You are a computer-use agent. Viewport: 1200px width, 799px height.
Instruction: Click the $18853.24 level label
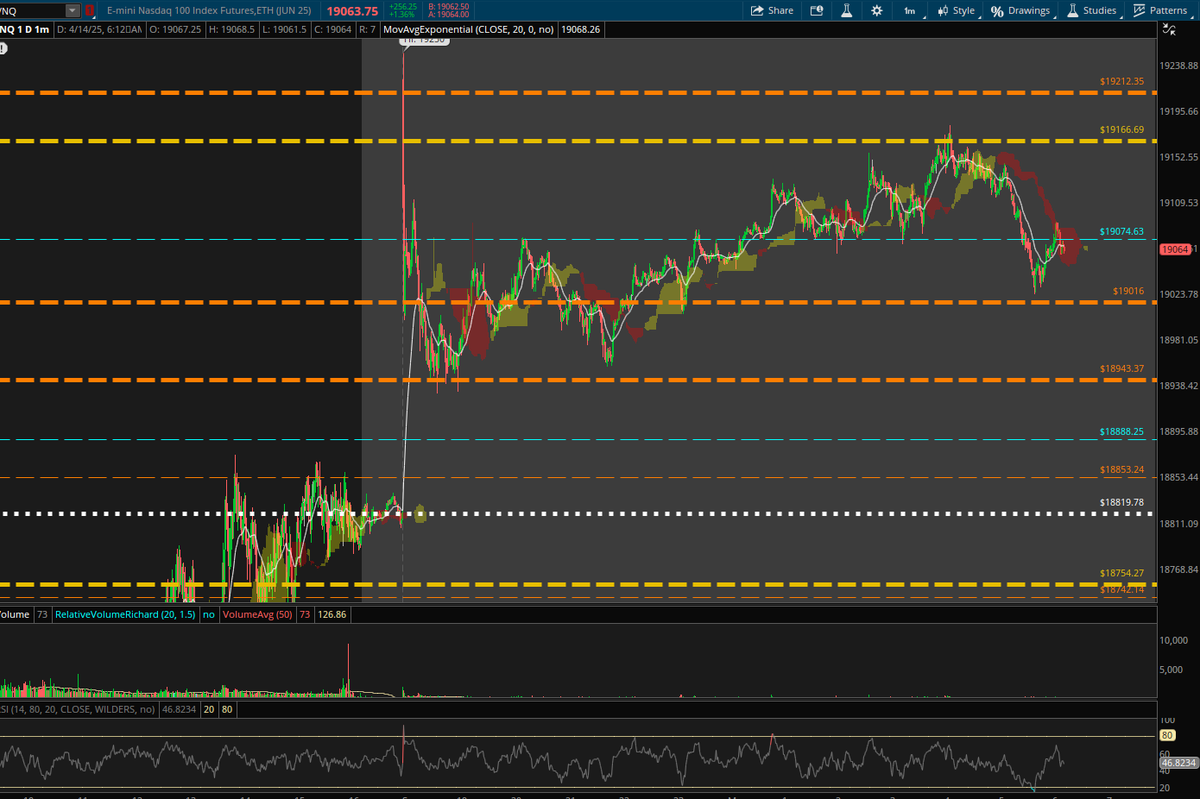point(1121,469)
